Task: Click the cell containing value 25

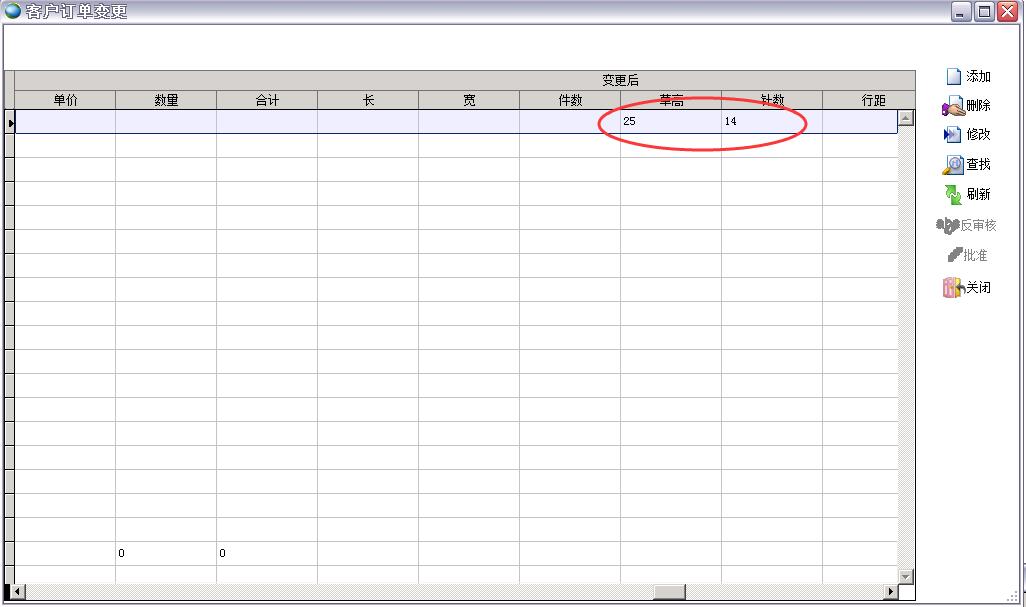Action: (670, 121)
